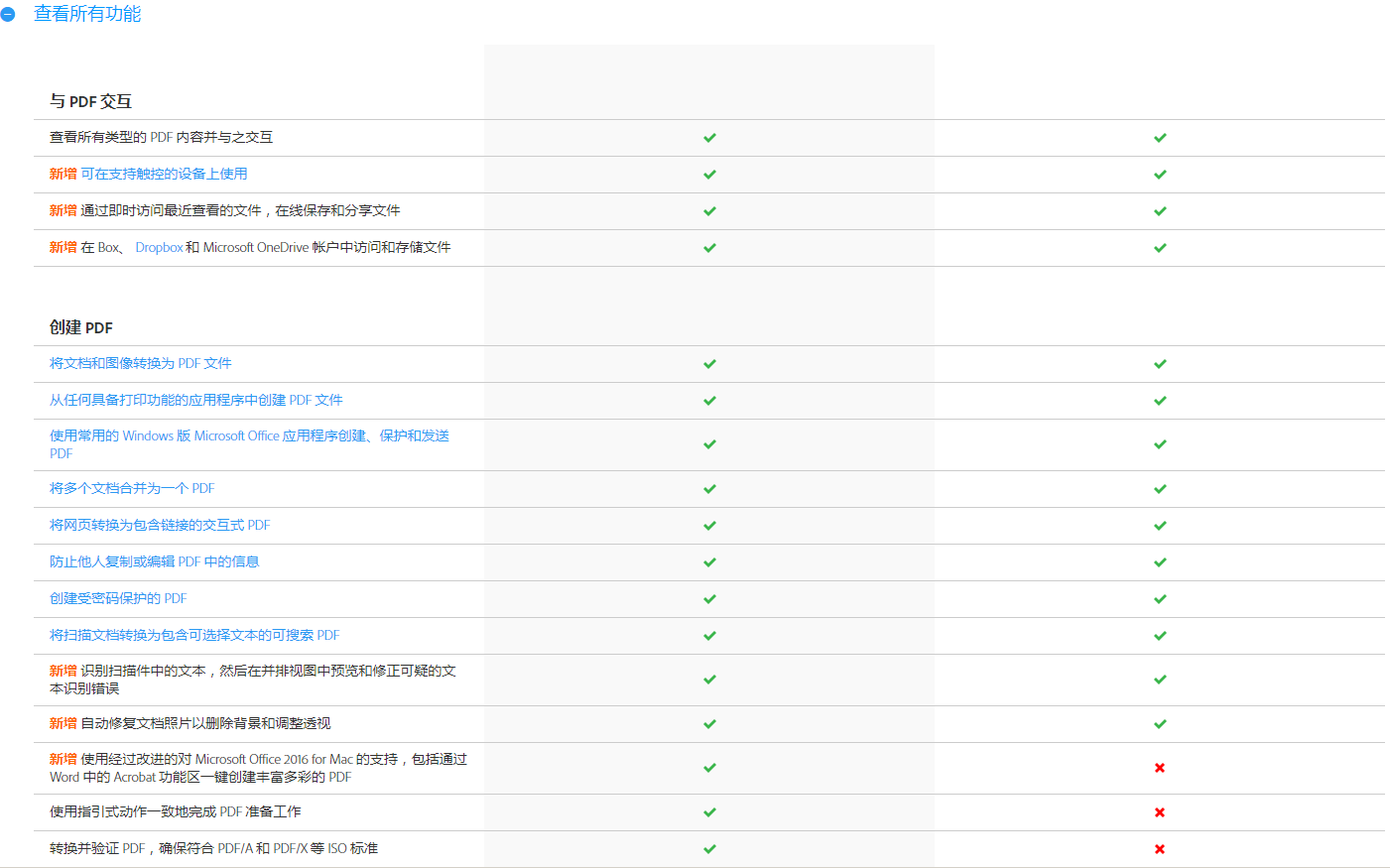Click second-column checkmark for 防止他人复制或编辑 row
This screenshot has height=868, width=1390.
1160,562
